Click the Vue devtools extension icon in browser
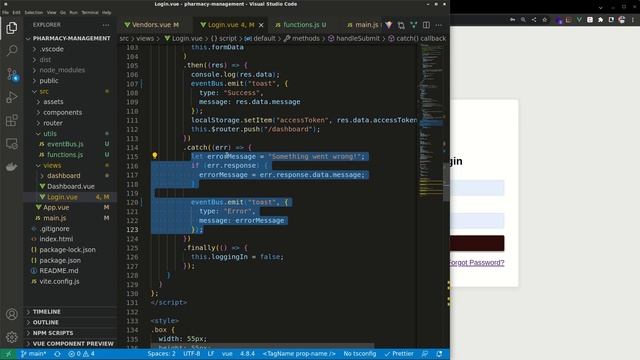640x360 pixels. point(579,20)
